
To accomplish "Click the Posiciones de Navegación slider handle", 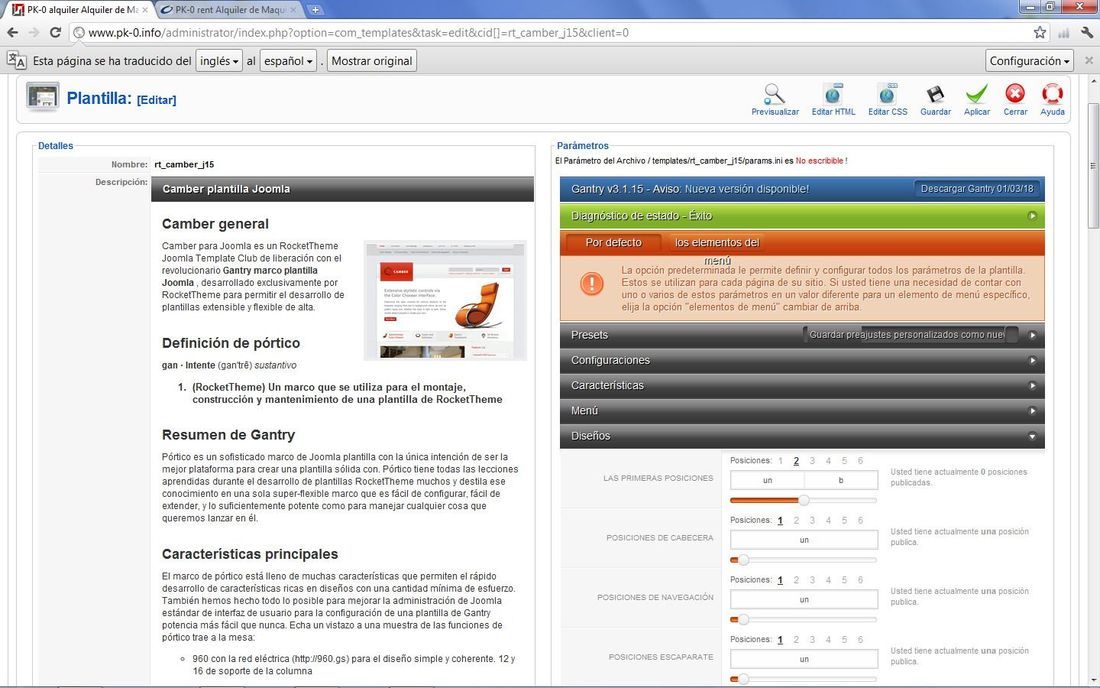I will point(743,619).
